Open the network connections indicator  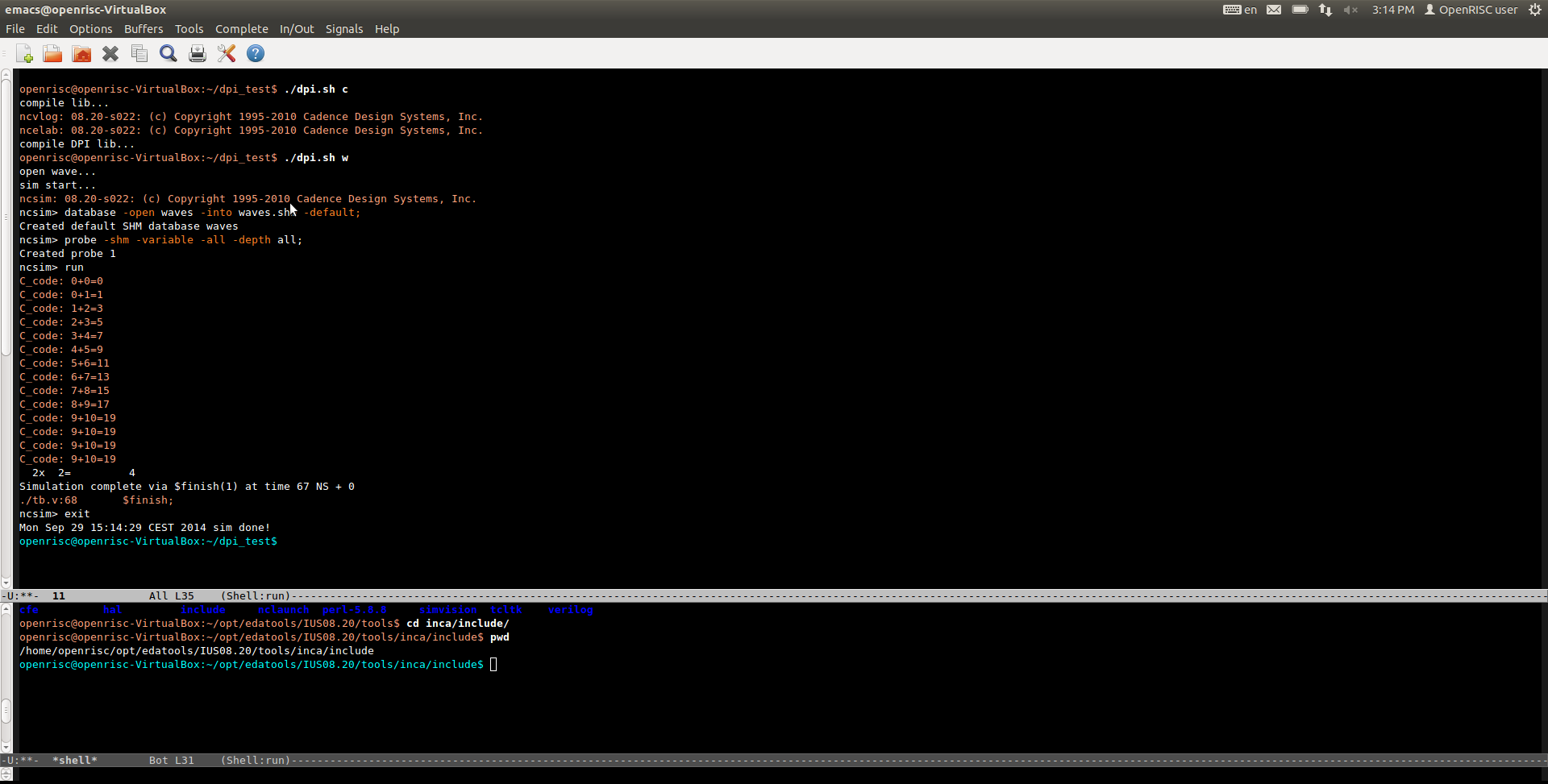1325,10
